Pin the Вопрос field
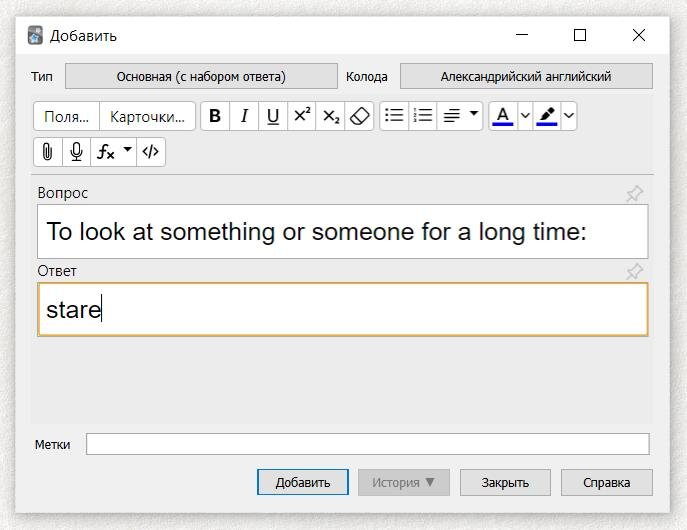The image size is (687, 530). tap(634, 194)
